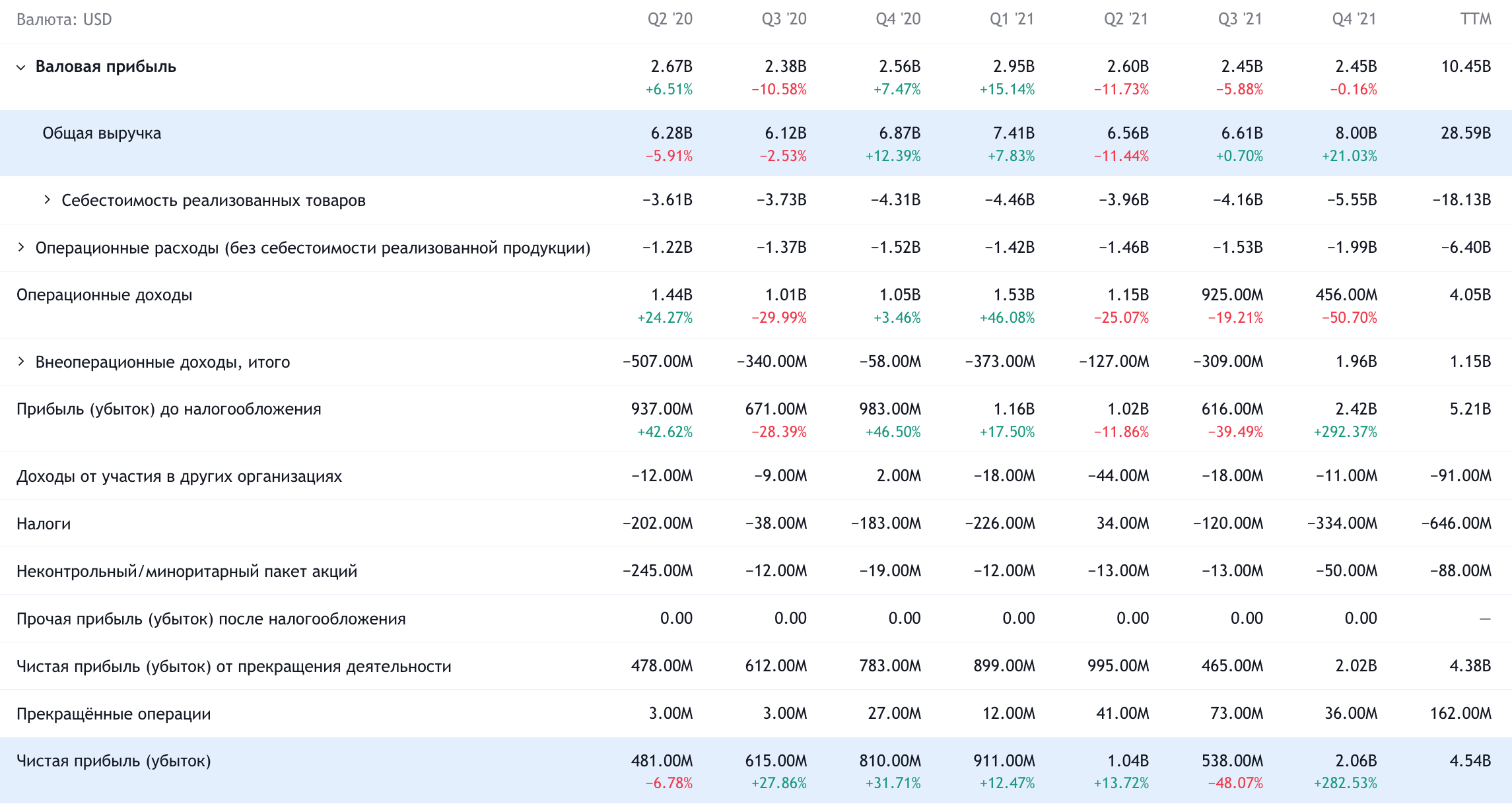
Task: Click cost of goods value -5.55B
Action: [1352, 200]
